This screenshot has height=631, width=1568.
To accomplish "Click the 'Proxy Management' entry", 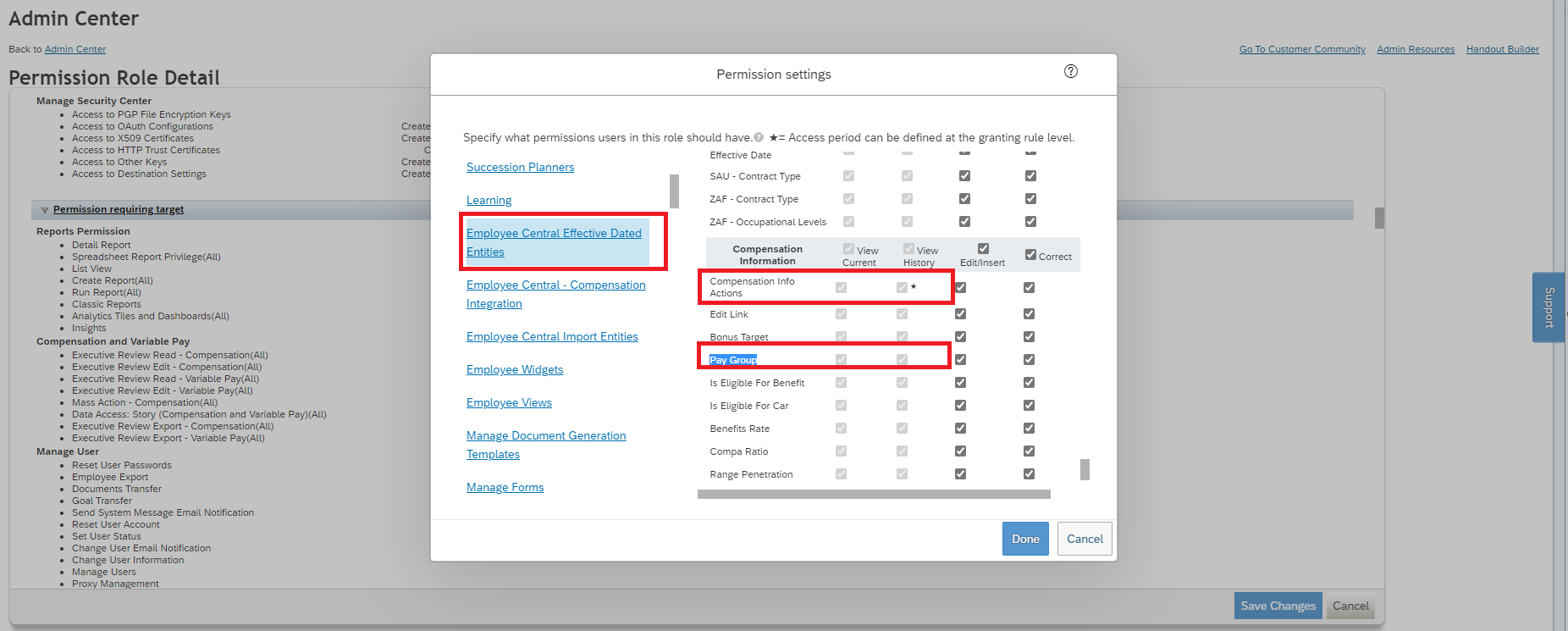I will 115,584.
